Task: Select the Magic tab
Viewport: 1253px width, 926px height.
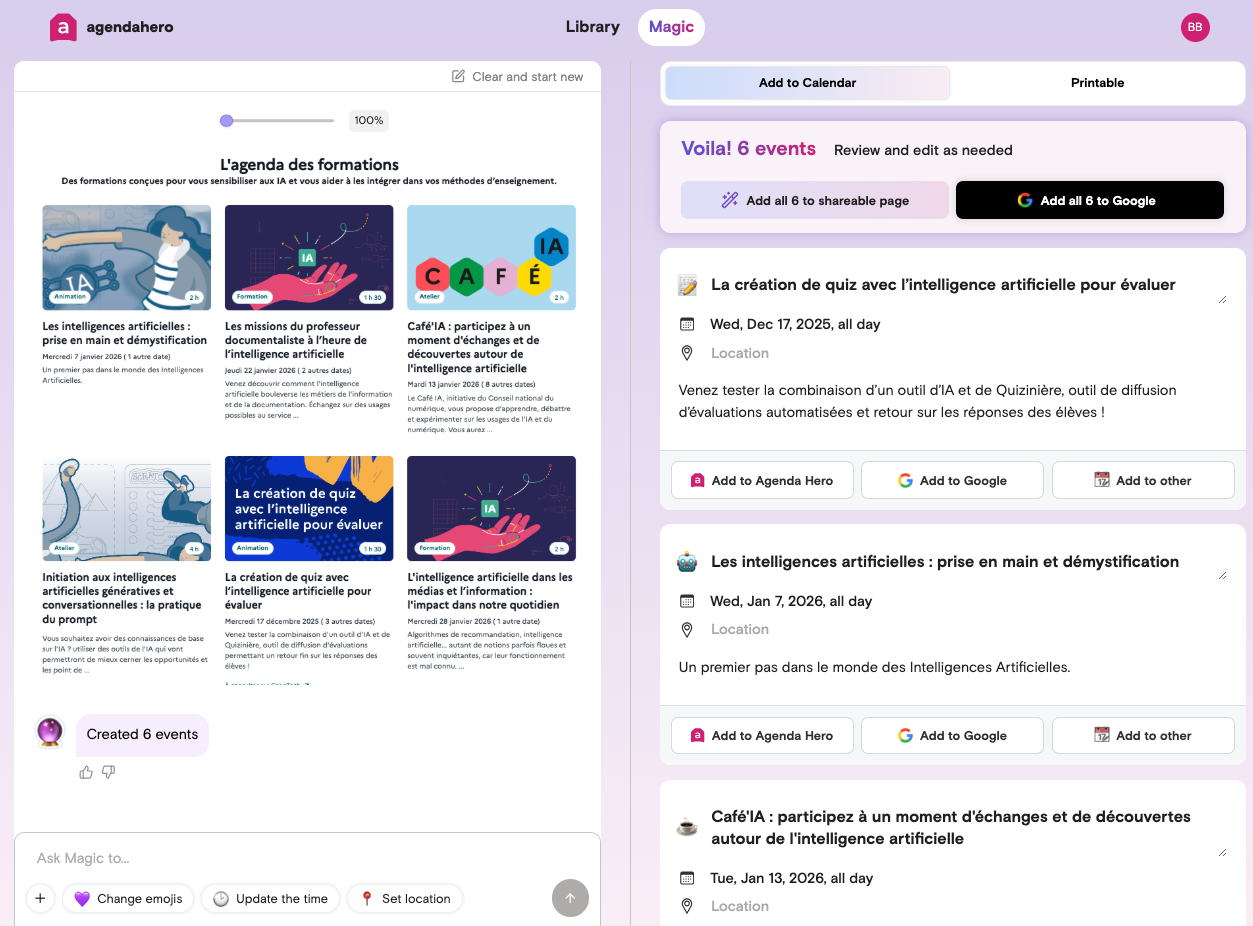Action: [671, 27]
